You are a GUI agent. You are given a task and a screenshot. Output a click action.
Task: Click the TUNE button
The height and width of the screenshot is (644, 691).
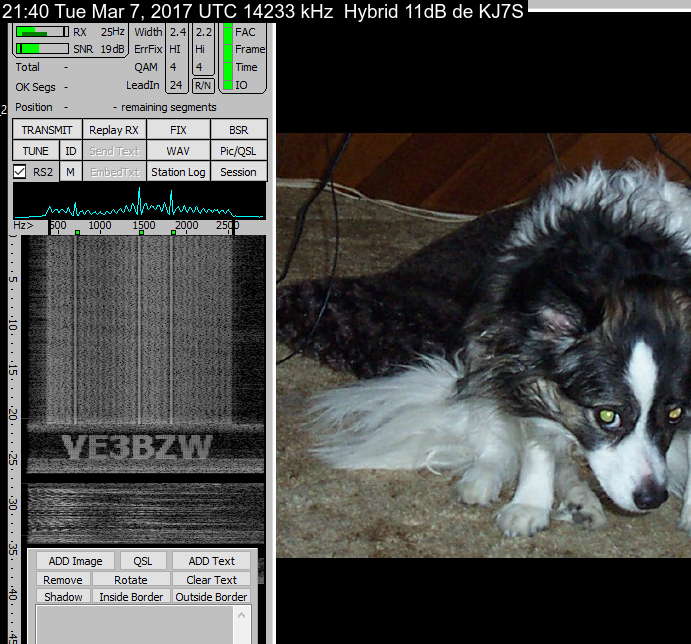click(x=36, y=151)
